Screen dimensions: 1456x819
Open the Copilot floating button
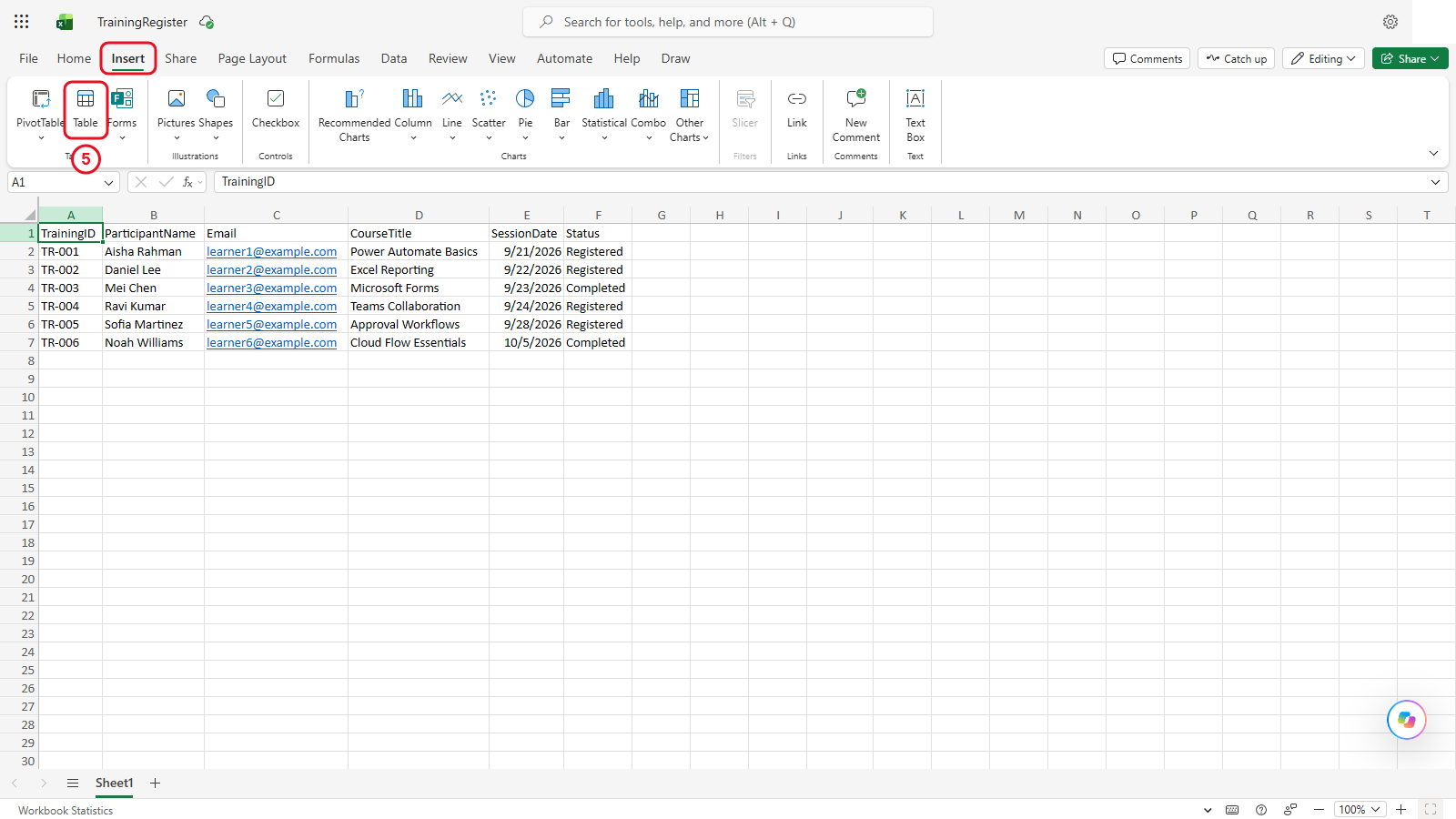point(1407,720)
